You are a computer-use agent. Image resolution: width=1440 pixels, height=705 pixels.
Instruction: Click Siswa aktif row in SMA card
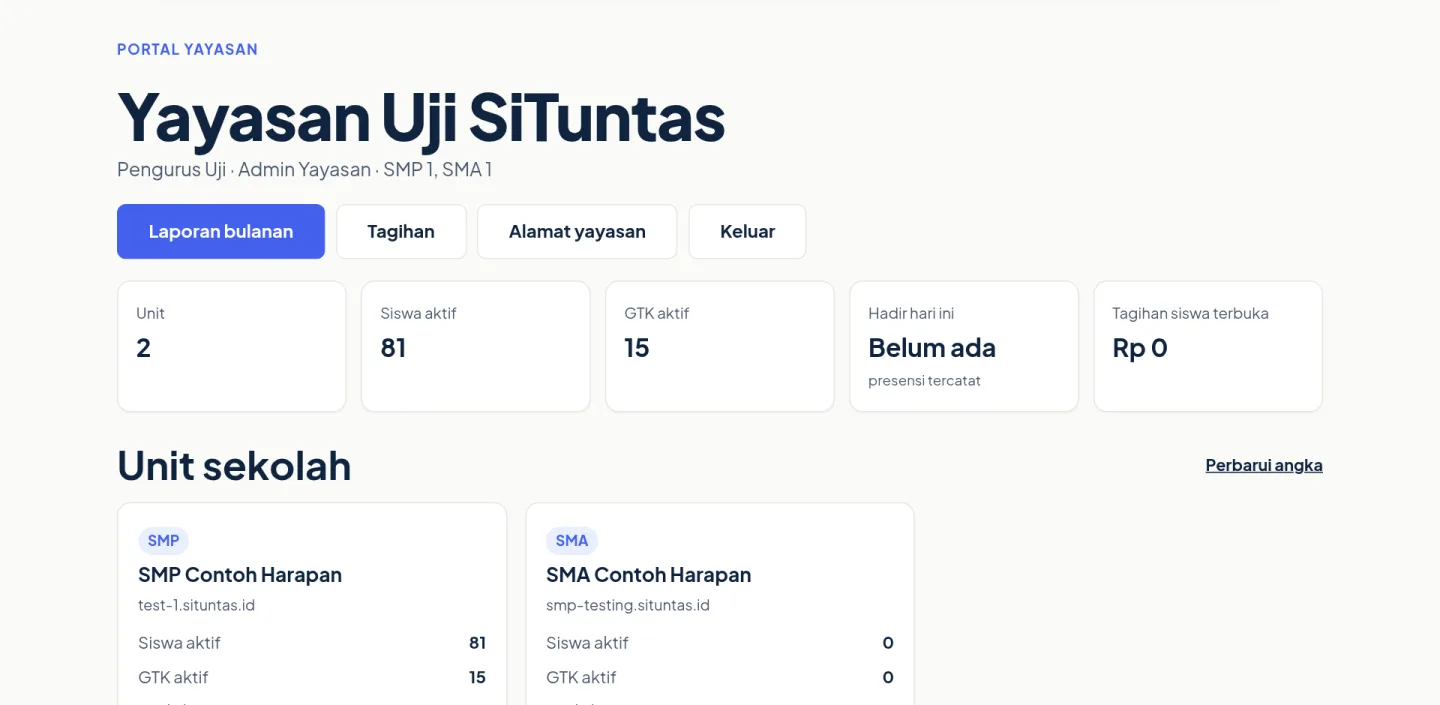[720, 643]
